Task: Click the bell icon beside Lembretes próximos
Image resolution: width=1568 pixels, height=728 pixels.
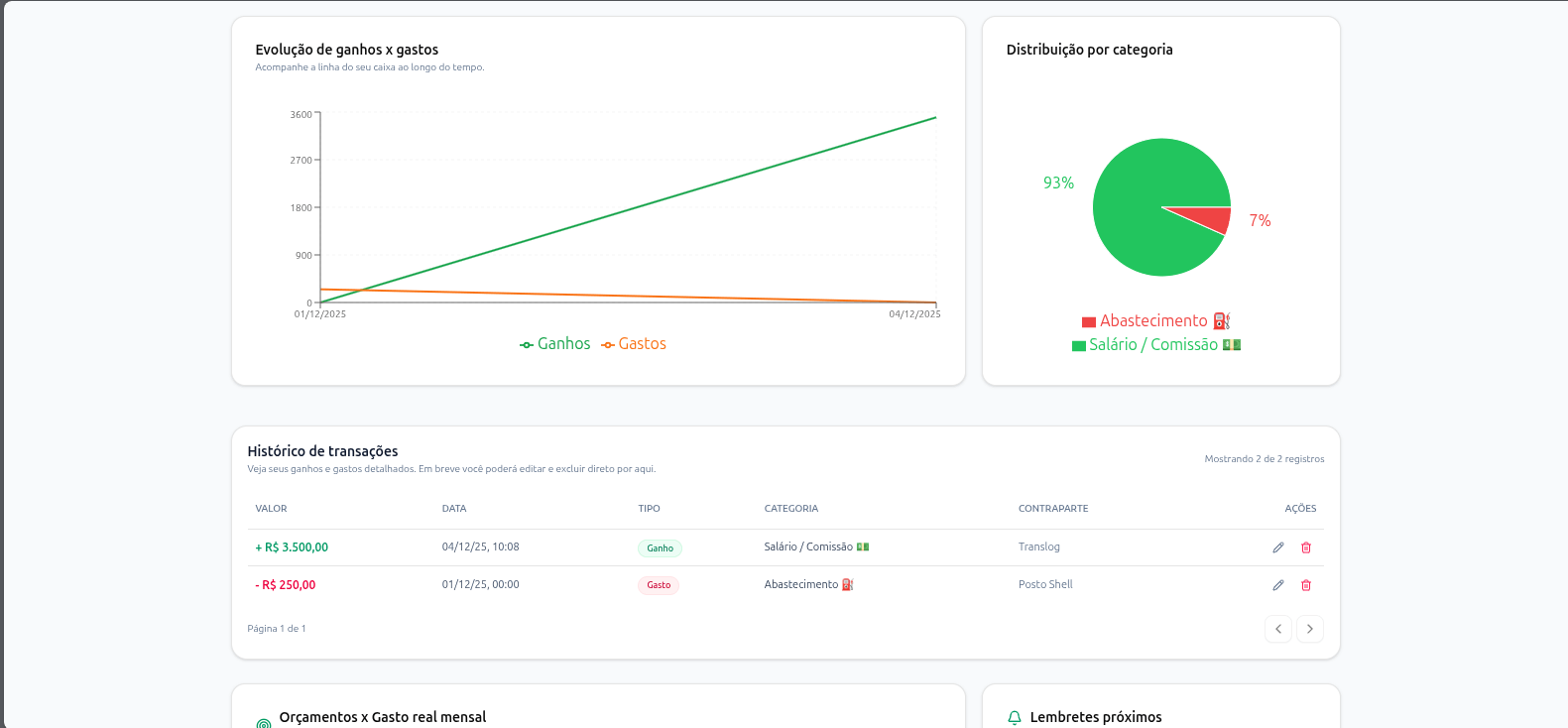Action: tap(1015, 717)
